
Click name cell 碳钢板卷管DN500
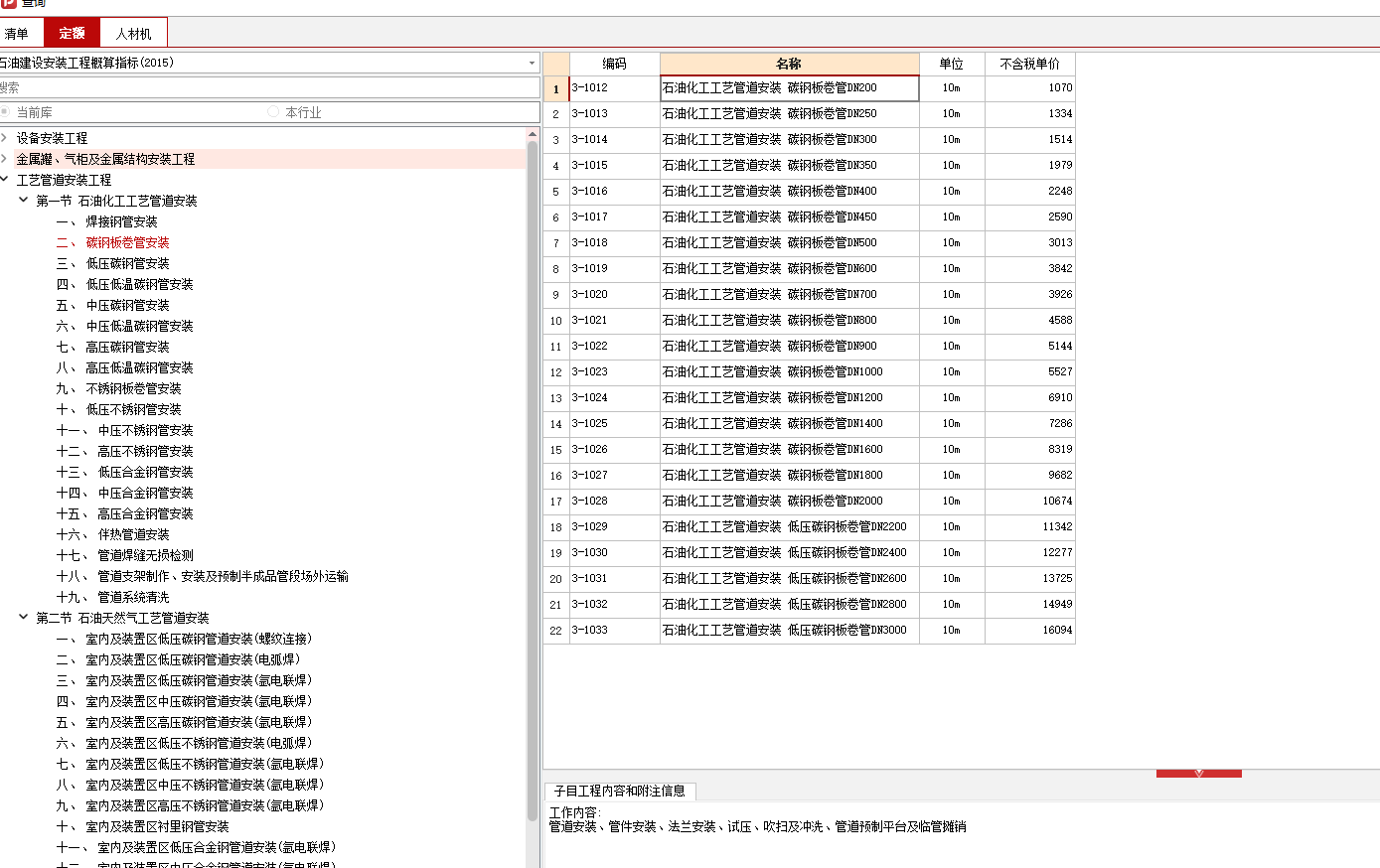click(x=789, y=242)
